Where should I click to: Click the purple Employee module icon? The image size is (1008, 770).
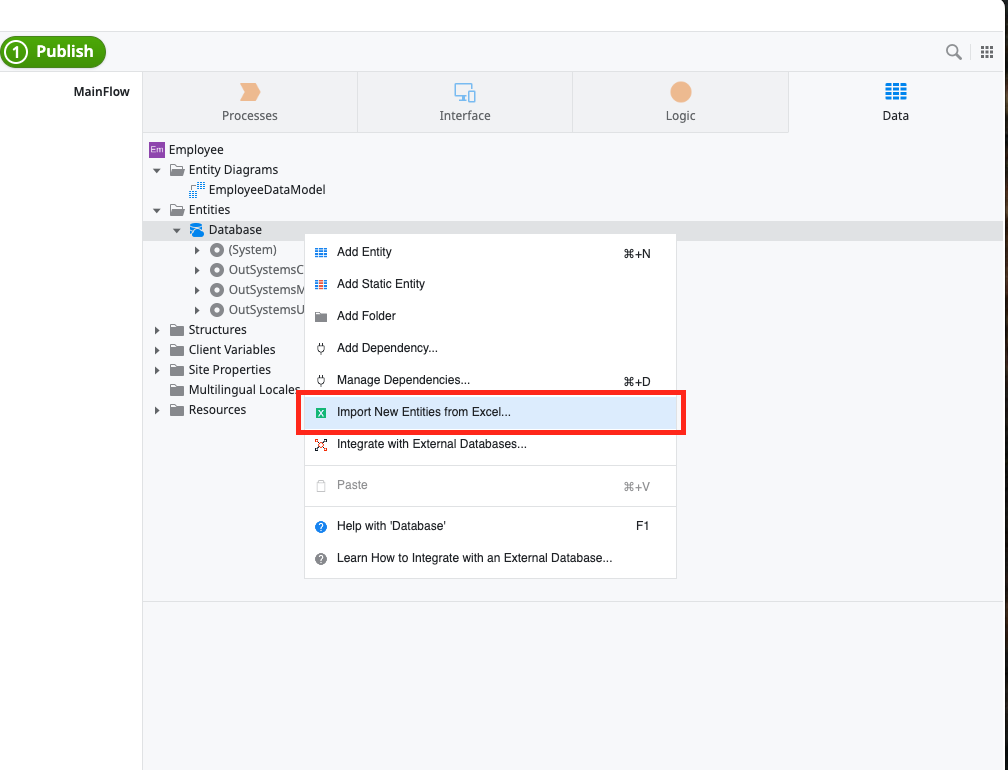point(157,150)
